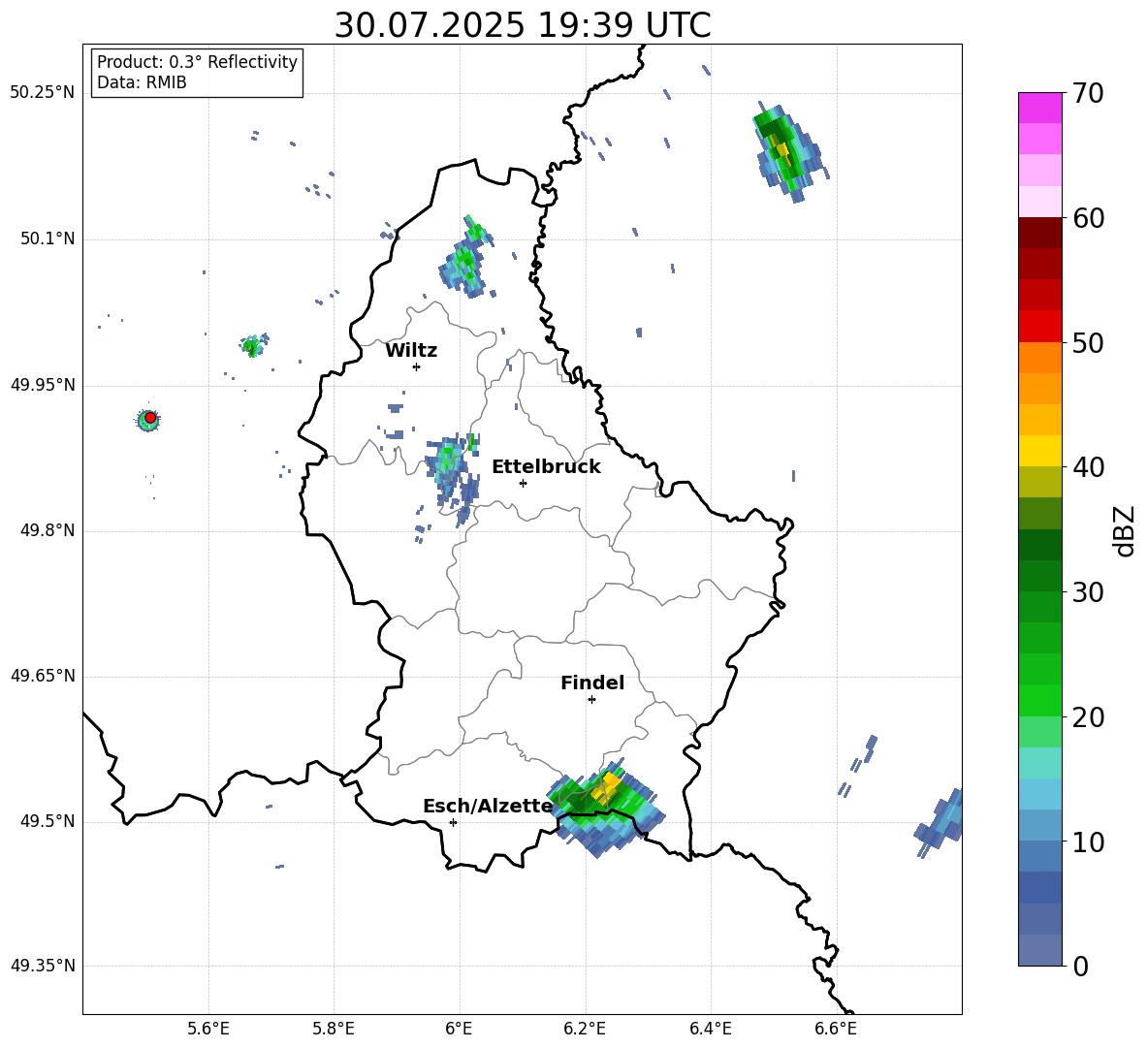Click the 49.35°N latitude label
Screen dimensions: 1148x1048
tap(43, 966)
